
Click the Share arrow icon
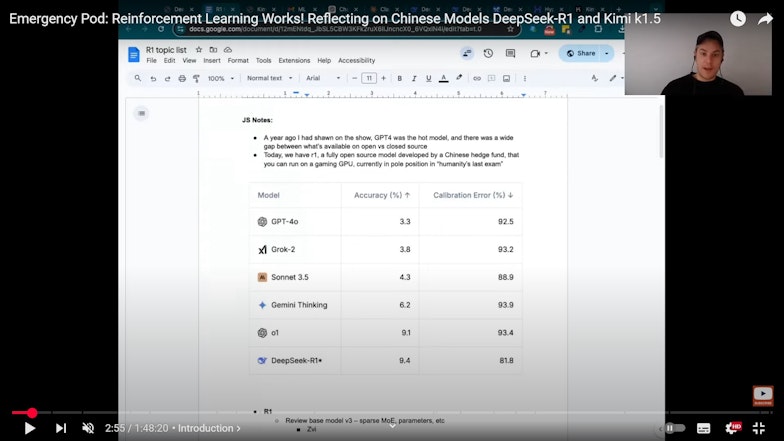767,18
